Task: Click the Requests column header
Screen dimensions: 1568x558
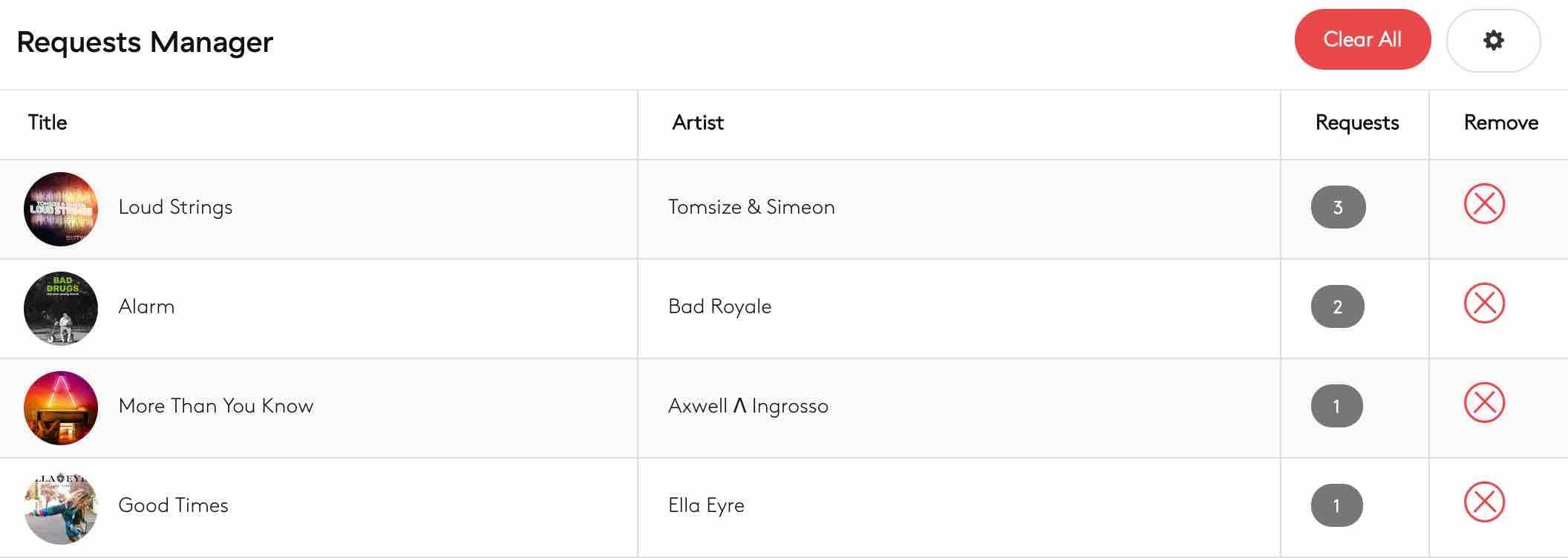Action: [x=1356, y=122]
